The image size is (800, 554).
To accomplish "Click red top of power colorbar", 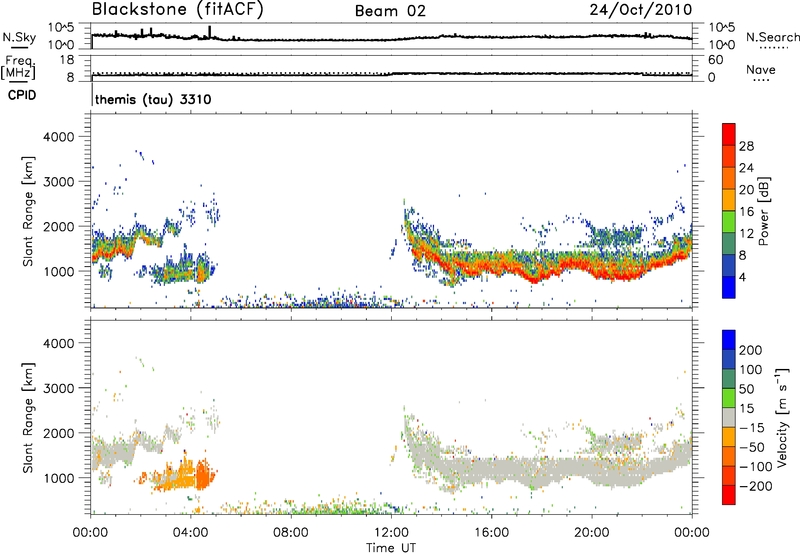I will [x=729, y=134].
